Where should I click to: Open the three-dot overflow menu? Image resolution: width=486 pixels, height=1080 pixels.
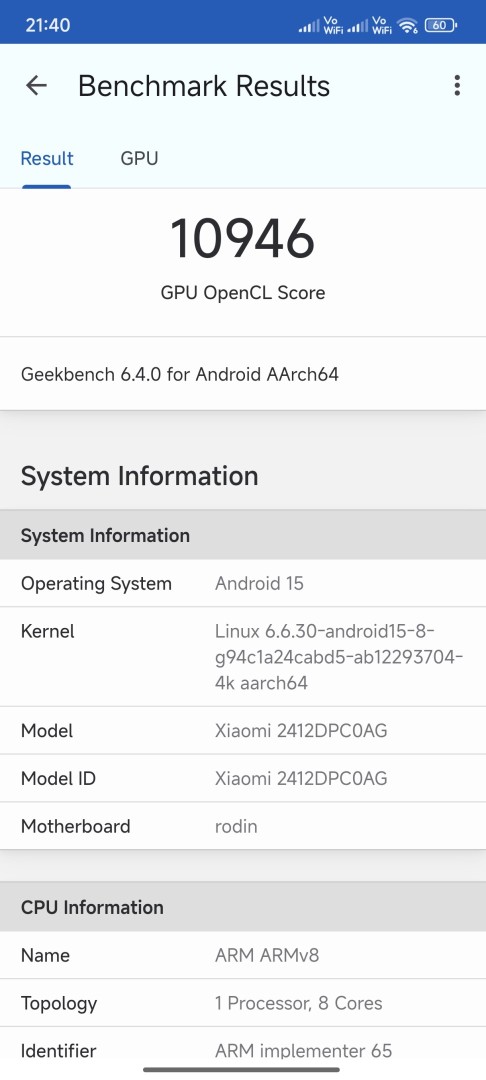456,85
